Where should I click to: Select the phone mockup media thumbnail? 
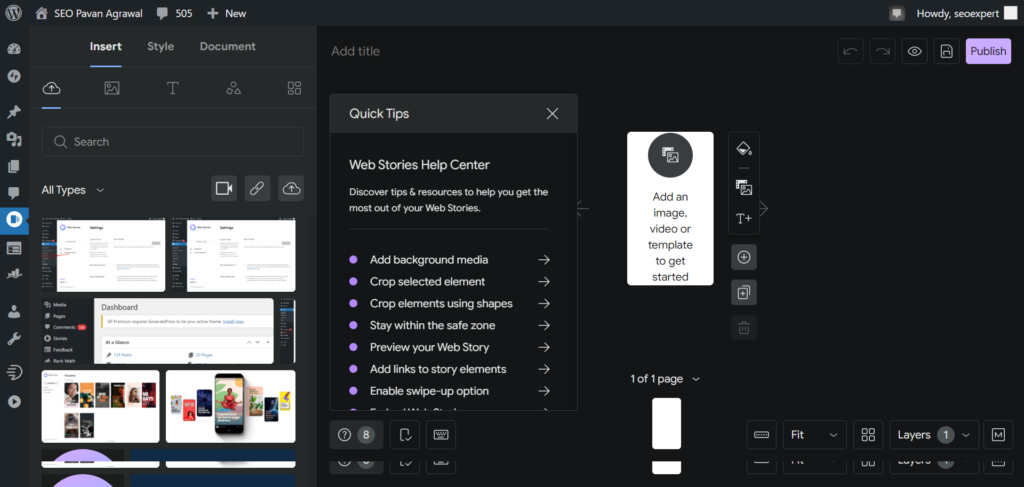coord(231,406)
